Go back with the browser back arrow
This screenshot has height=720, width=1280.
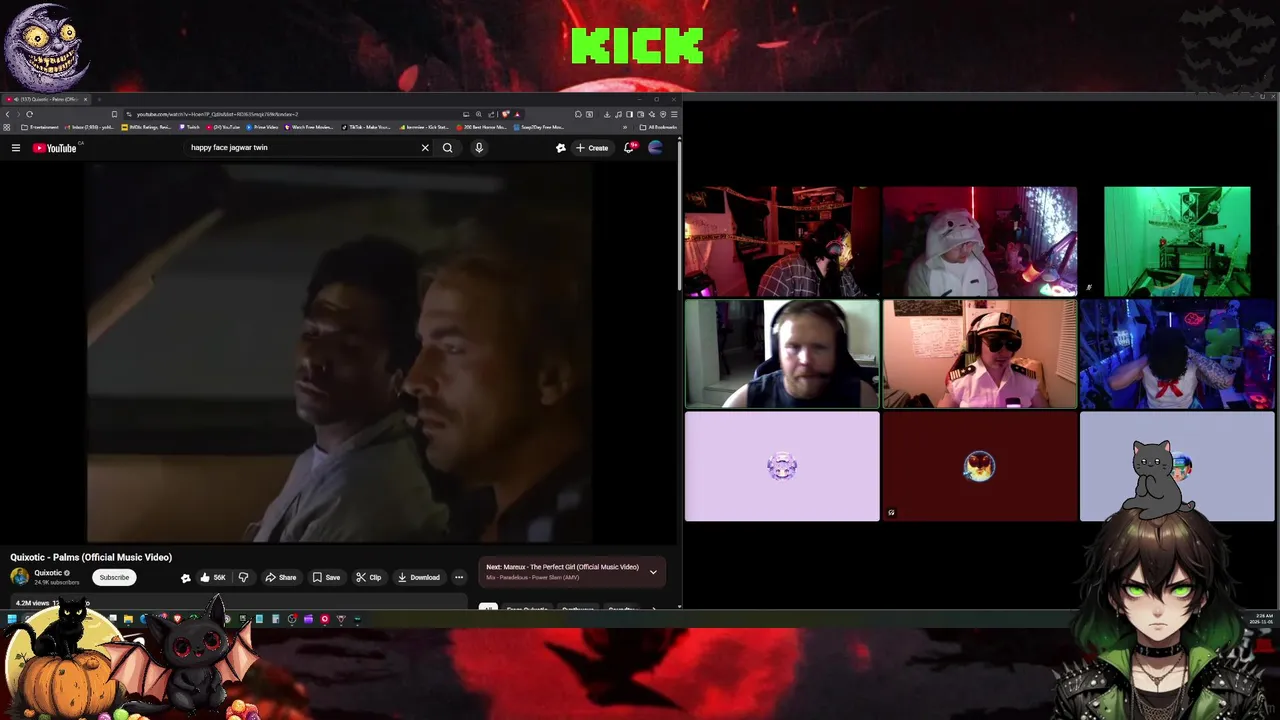coord(8,114)
